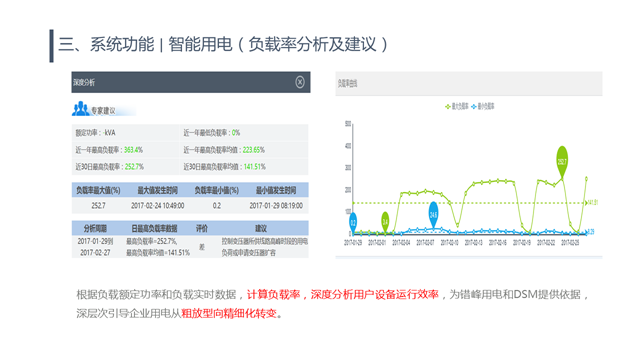640x360 pixels.
Task: Click the green 252.7 max marker bubble
Action: (x=562, y=162)
